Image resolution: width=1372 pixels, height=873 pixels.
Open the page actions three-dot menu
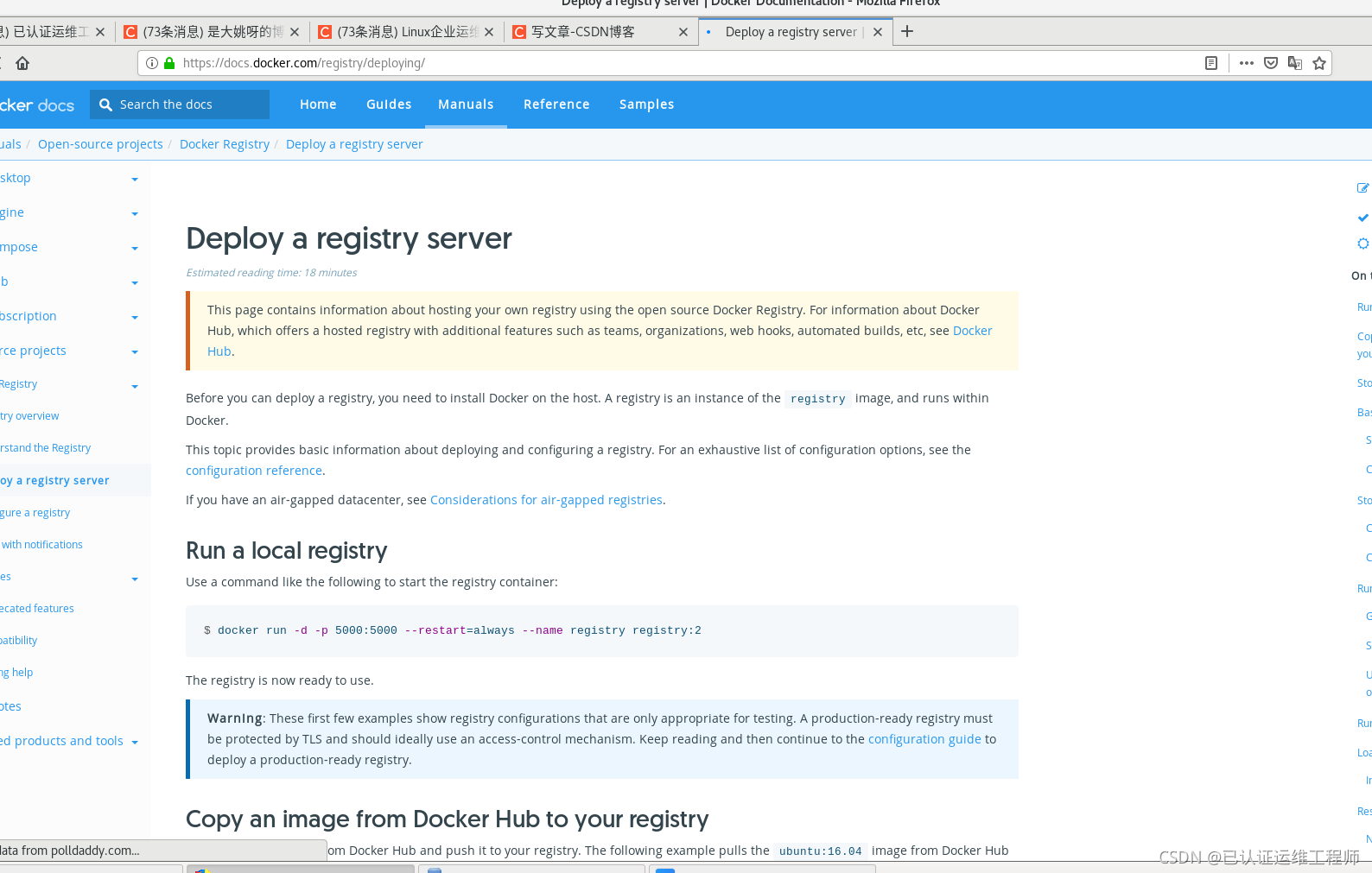coord(1246,63)
